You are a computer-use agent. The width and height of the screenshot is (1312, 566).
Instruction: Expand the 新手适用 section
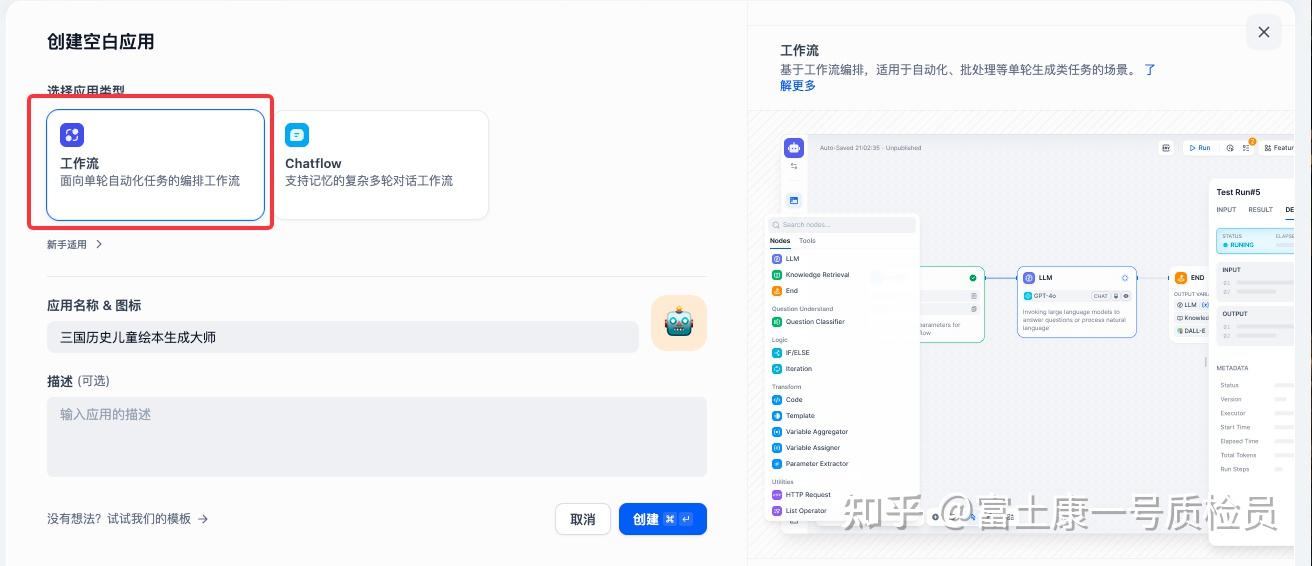pos(75,244)
